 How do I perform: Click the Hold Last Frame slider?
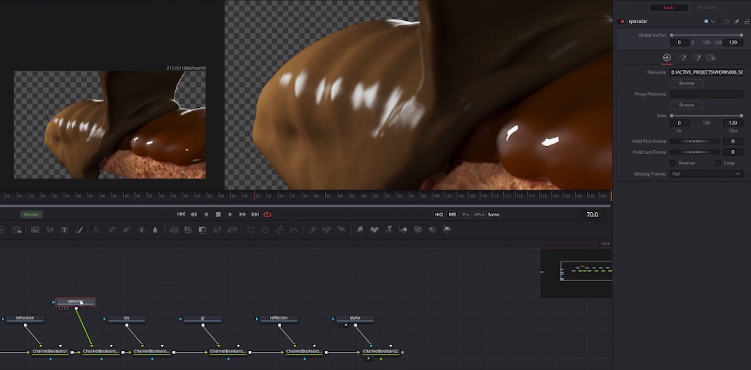click(694, 152)
